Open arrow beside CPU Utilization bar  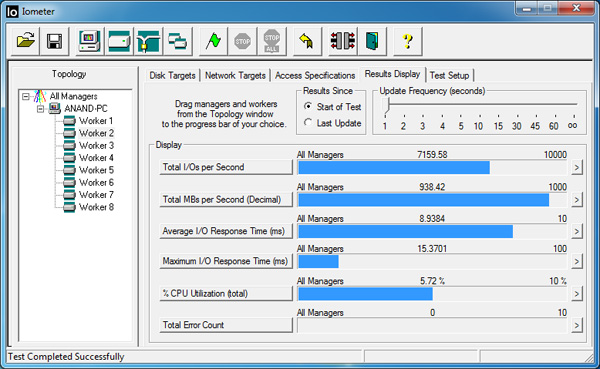point(577,294)
